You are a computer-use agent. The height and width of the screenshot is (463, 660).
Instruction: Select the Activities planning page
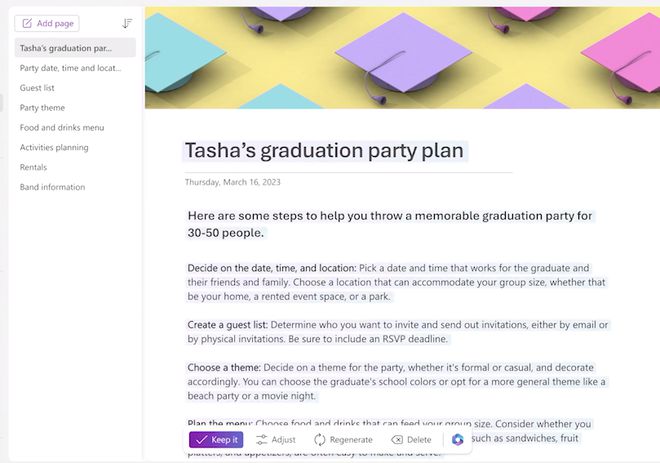tap(54, 148)
